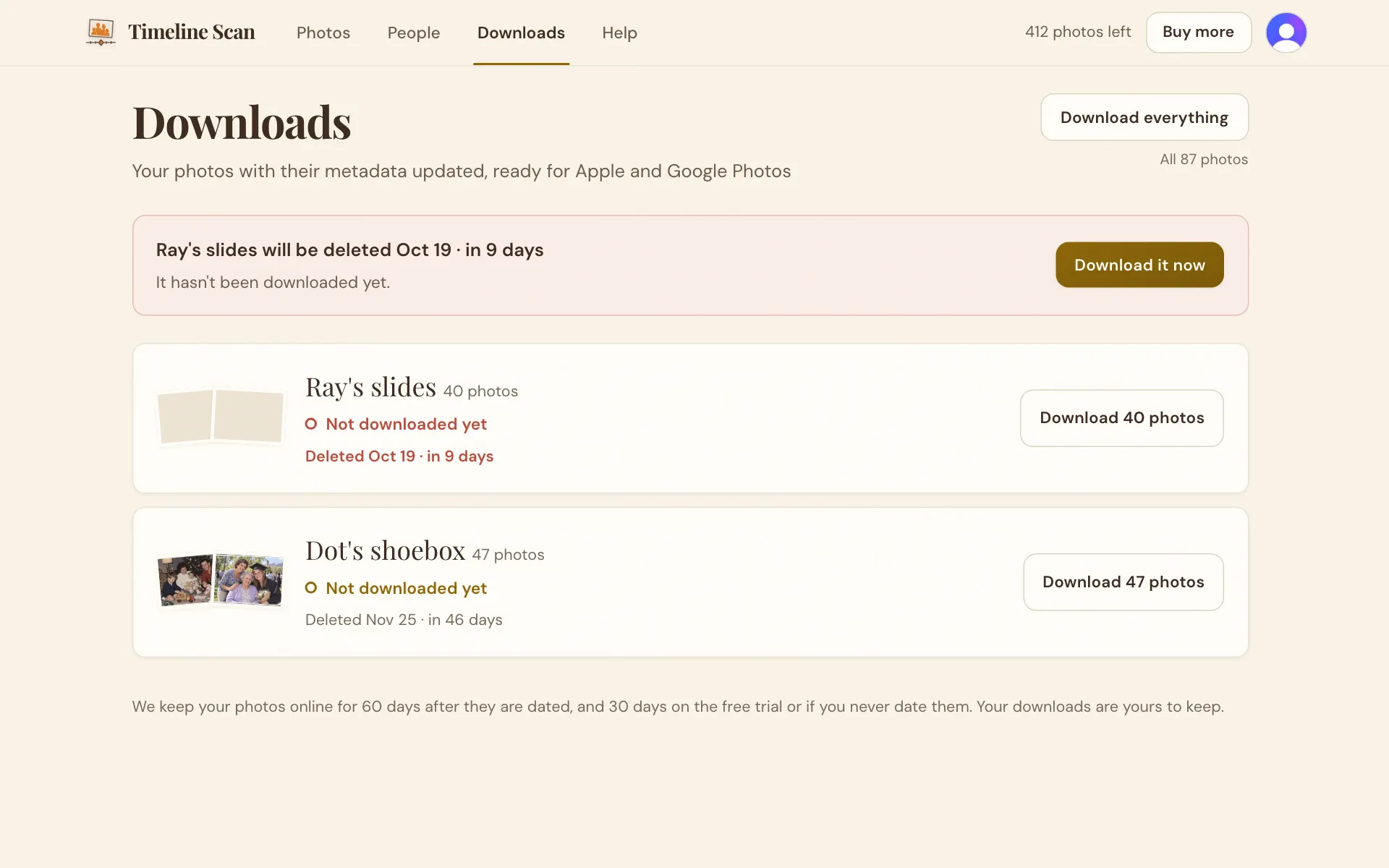The image size is (1389, 868).
Task: Open the user profile avatar
Action: click(1286, 33)
